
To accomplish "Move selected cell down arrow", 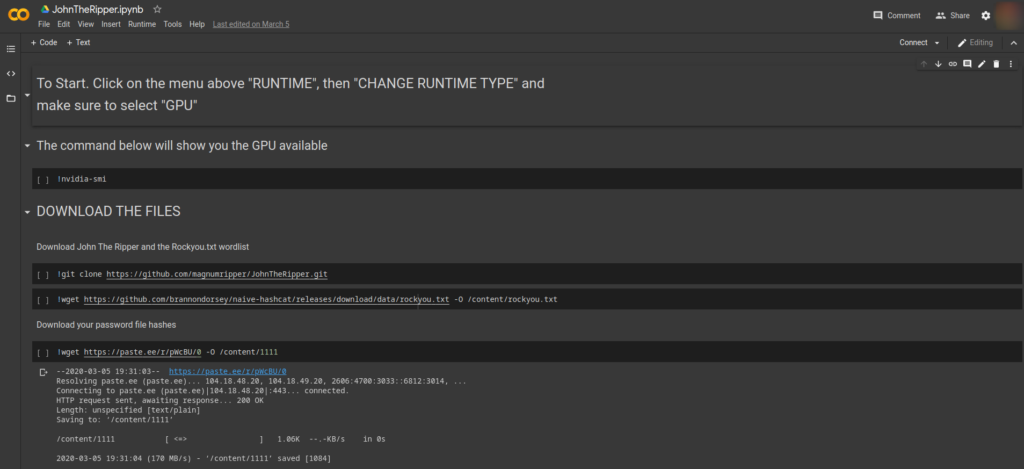I will point(938,64).
